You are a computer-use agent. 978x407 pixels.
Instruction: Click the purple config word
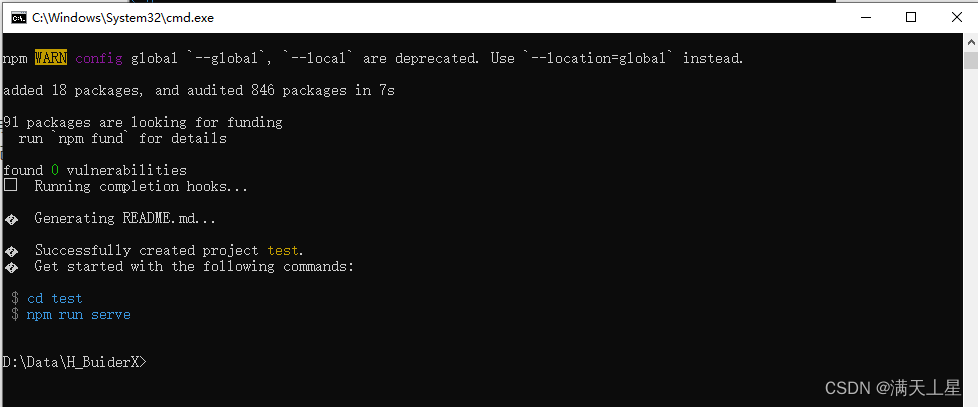[99, 59]
